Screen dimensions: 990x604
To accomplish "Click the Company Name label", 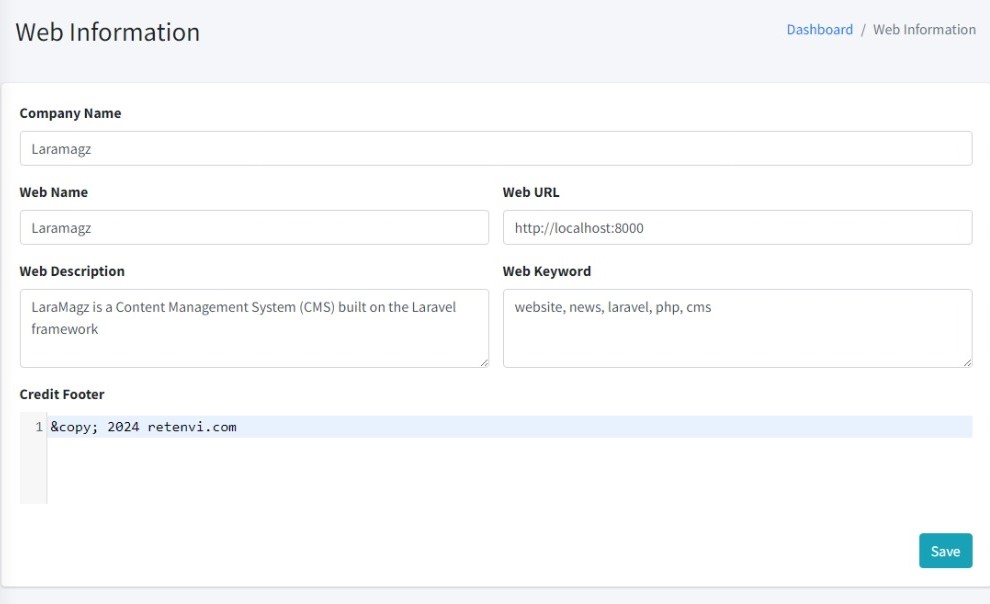I will click(70, 114).
